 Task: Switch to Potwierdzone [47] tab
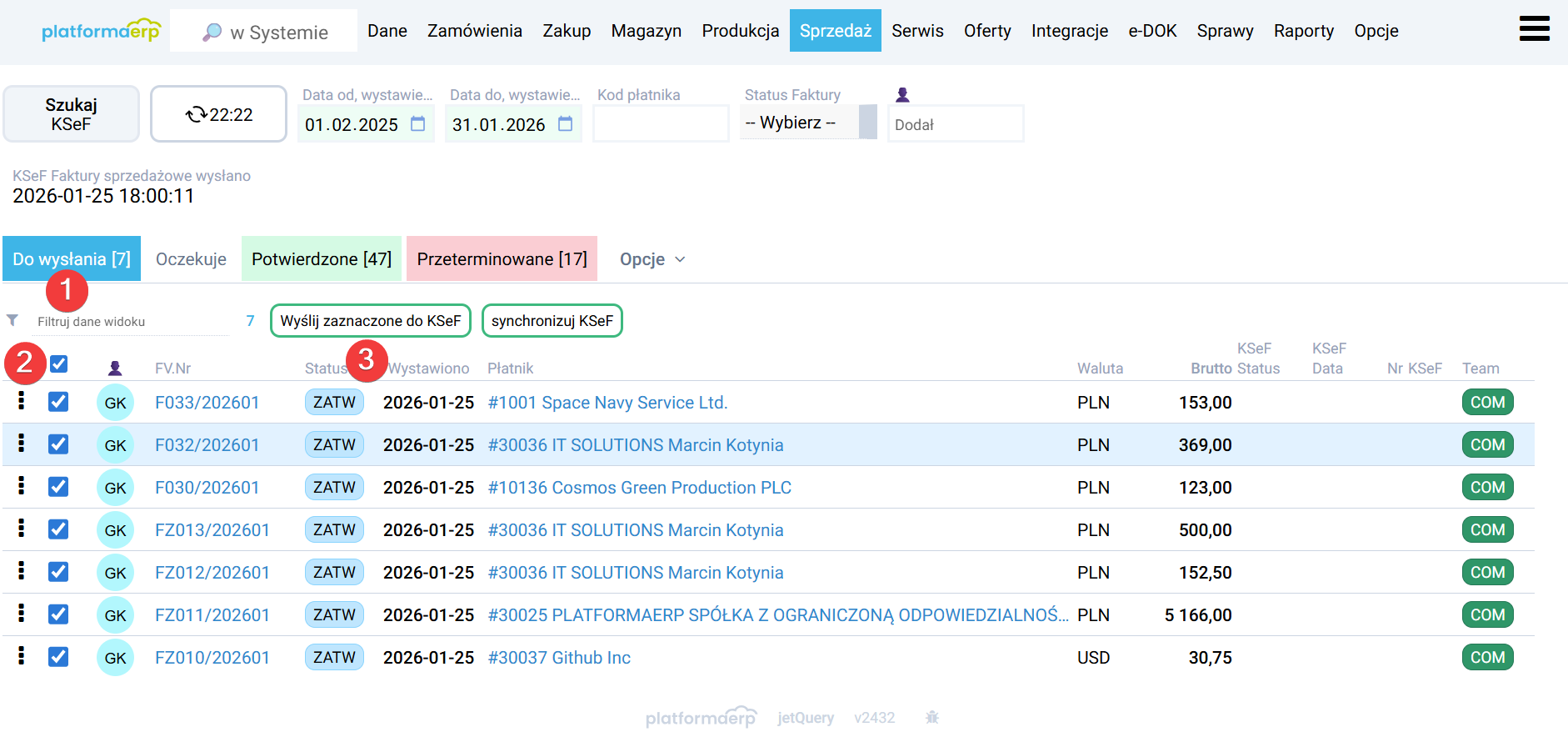click(322, 258)
